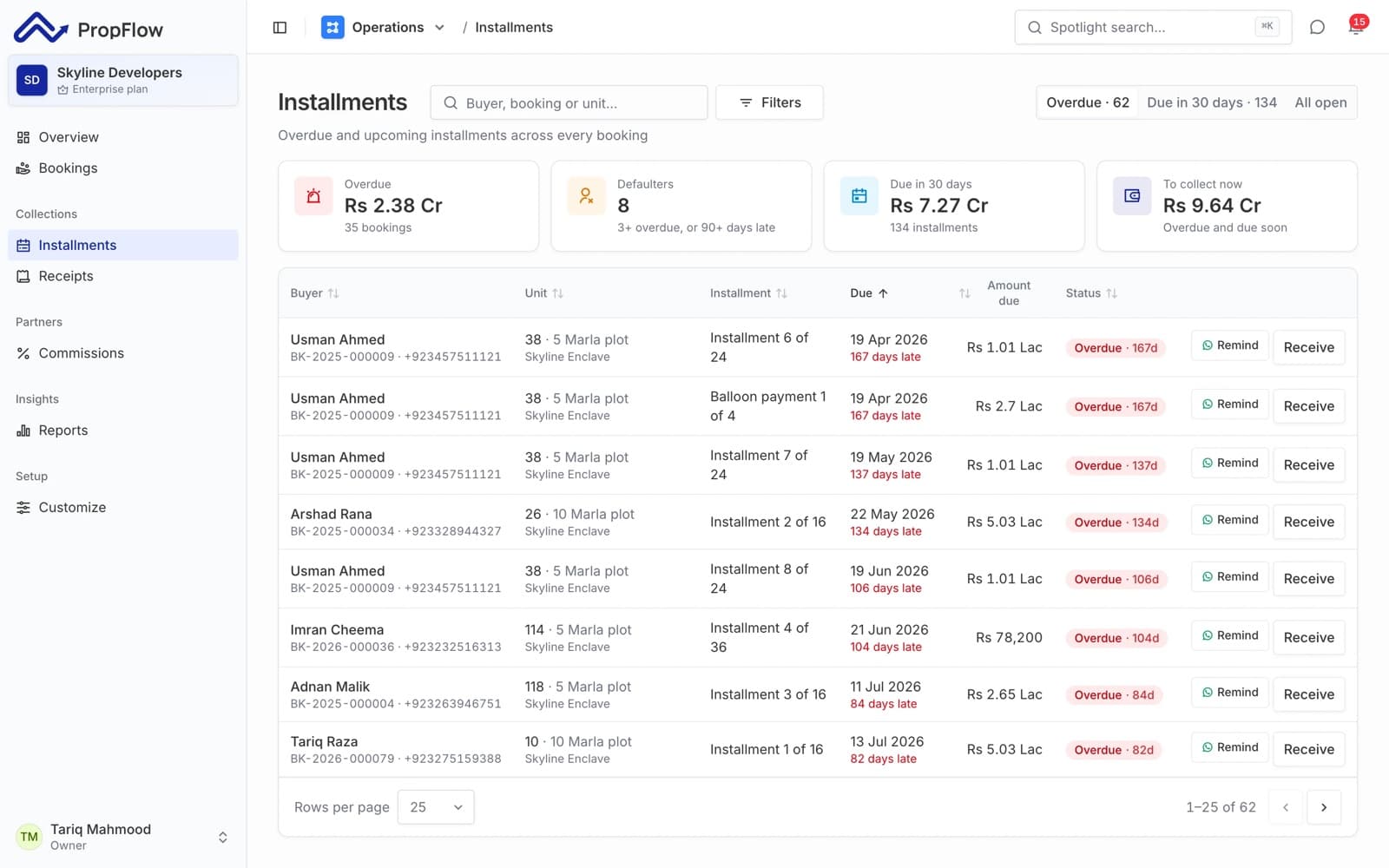Toggle the sidebar panel icon
1389x868 pixels.
280,28
